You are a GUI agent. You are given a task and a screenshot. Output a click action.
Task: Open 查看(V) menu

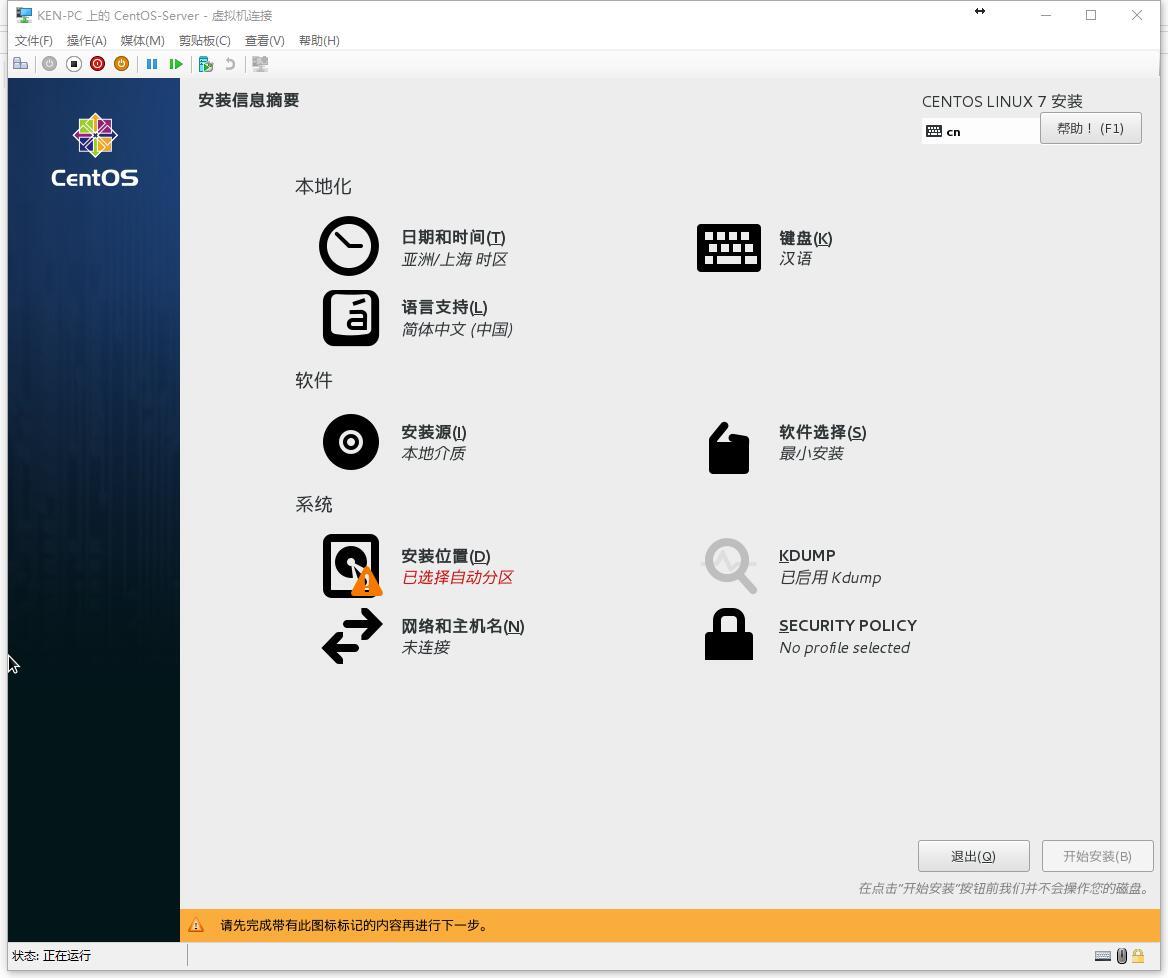264,40
